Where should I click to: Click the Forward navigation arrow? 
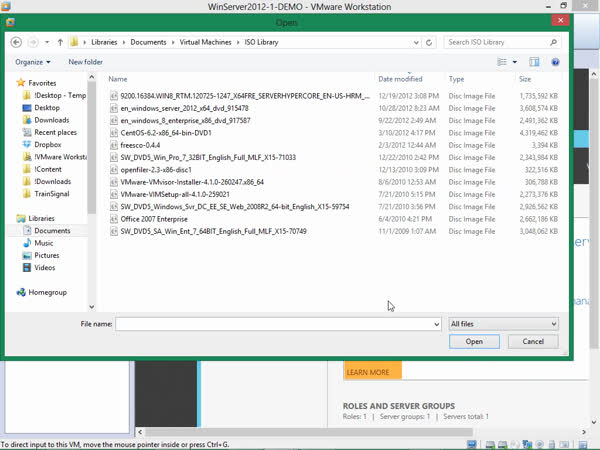33,42
